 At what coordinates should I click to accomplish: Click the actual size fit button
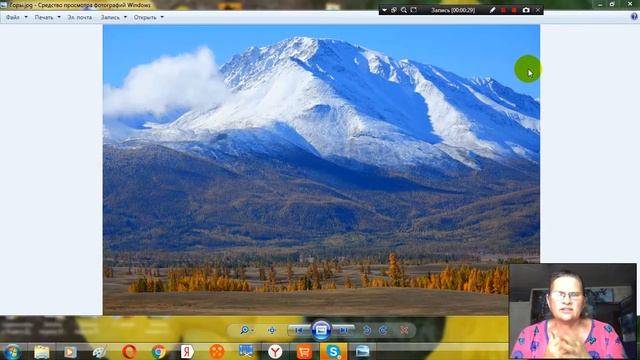click(x=272, y=330)
